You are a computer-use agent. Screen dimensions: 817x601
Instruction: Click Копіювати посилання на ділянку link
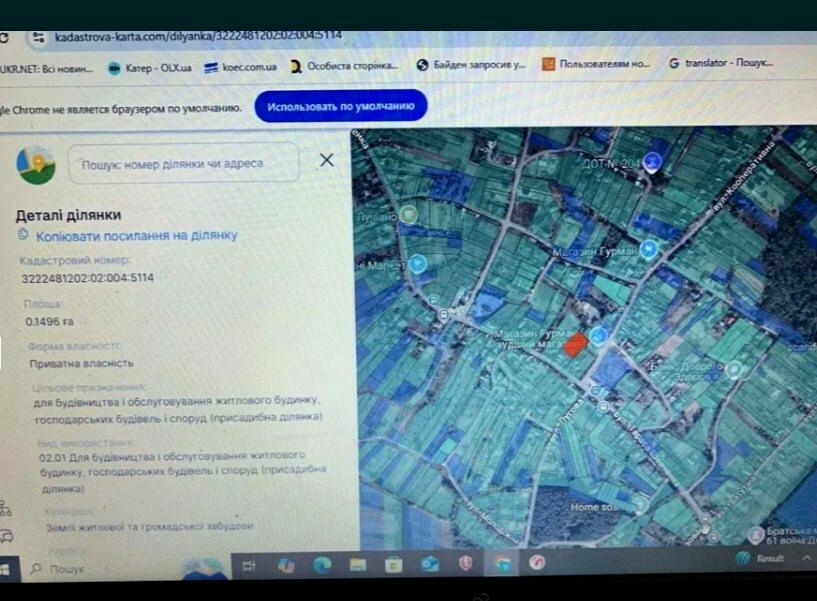[x=137, y=235]
